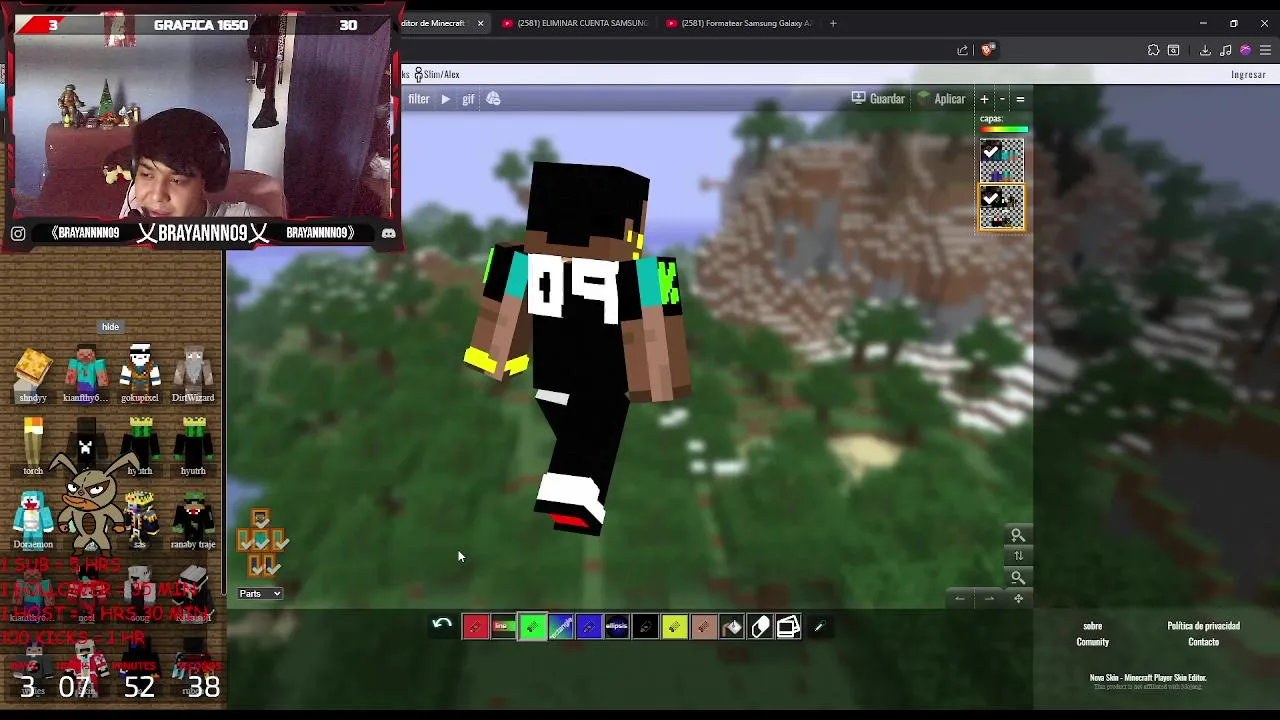Click the right arrow camera control
This screenshot has width=1280, height=720.
(x=989, y=599)
